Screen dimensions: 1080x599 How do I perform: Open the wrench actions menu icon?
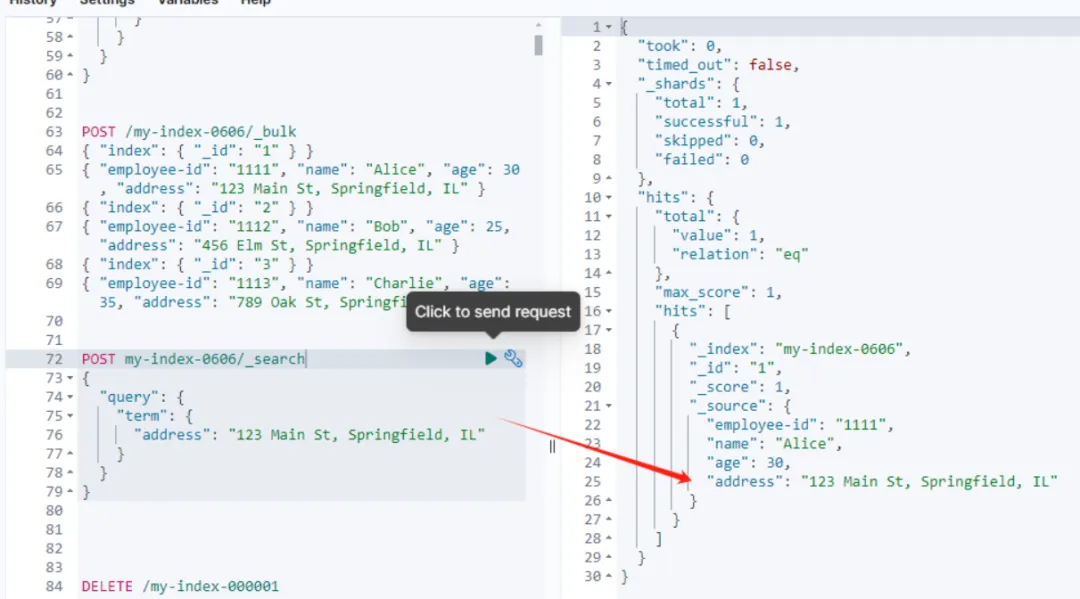tap(513, 358)
